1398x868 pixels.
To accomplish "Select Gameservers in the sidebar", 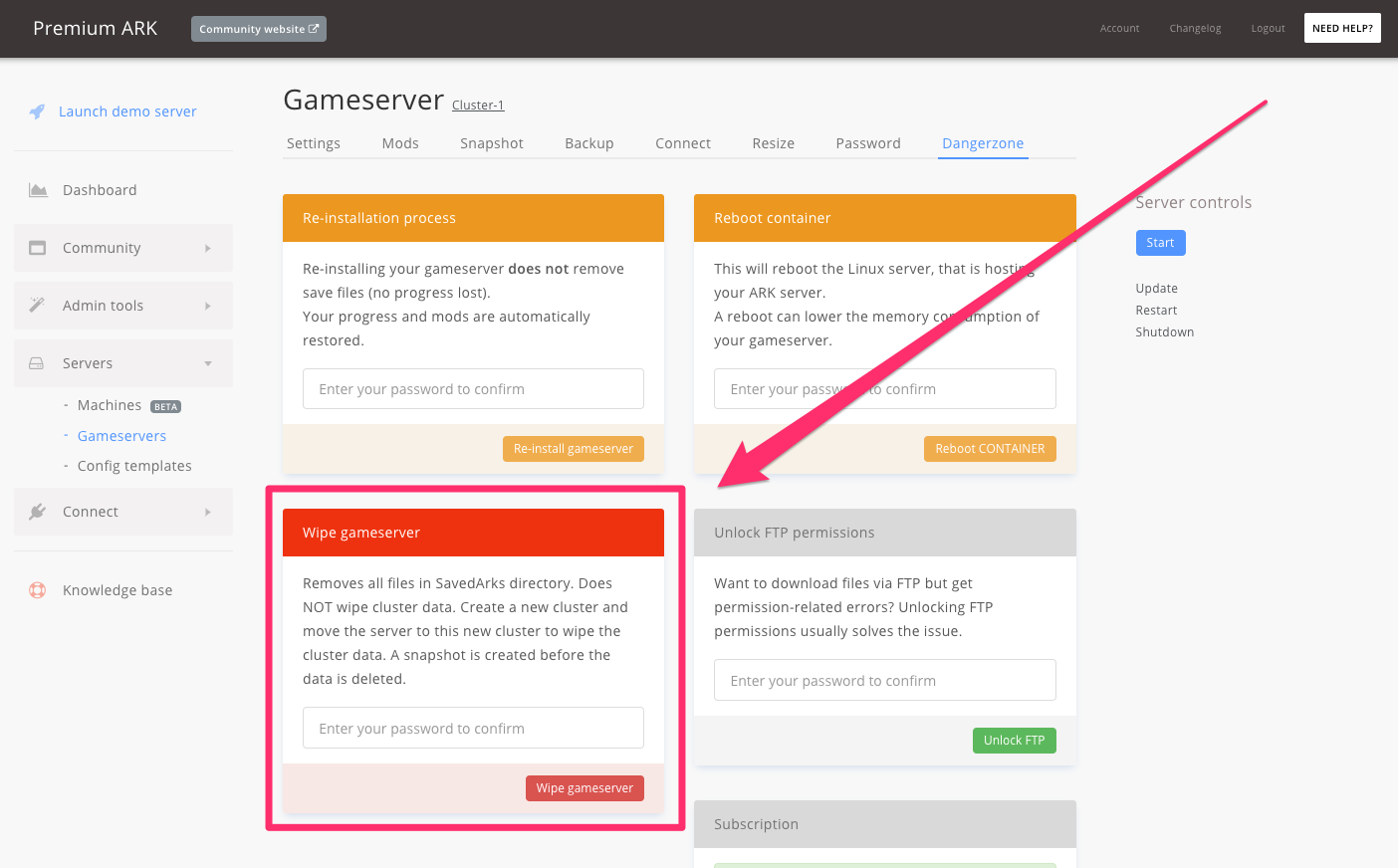I will [121, 436].
